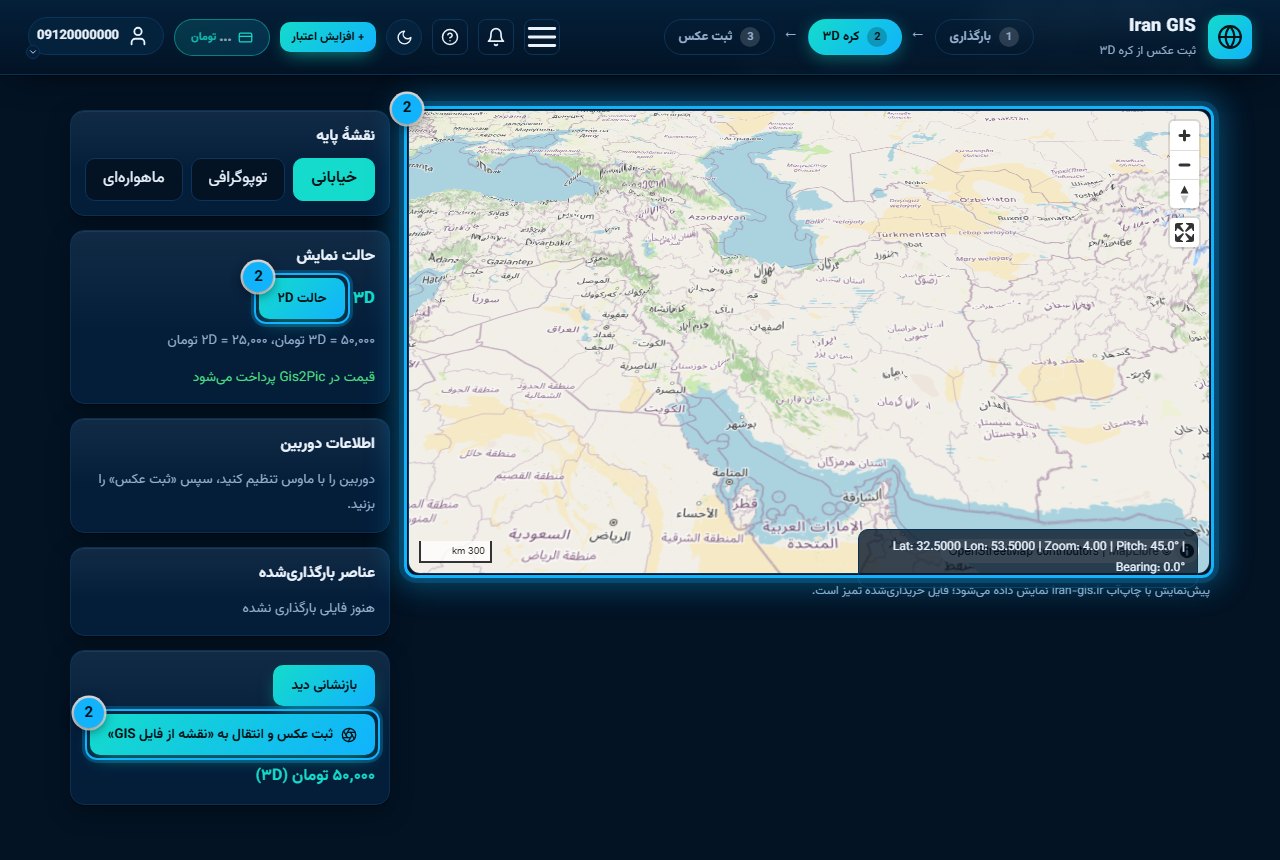Go to step 3 ثبت عکس
This screenshot has width=1280, height=860.
pyautogui.click(x=719, y=37)
